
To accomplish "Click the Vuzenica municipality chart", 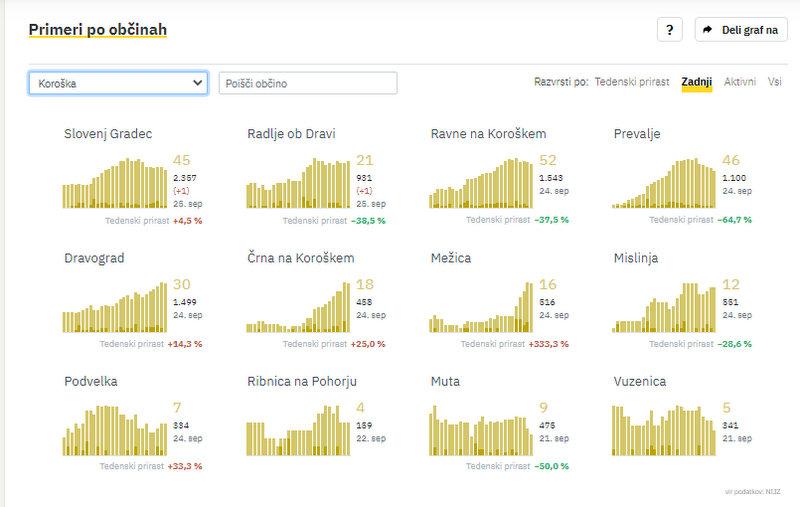I will click(x=664, y=430).
